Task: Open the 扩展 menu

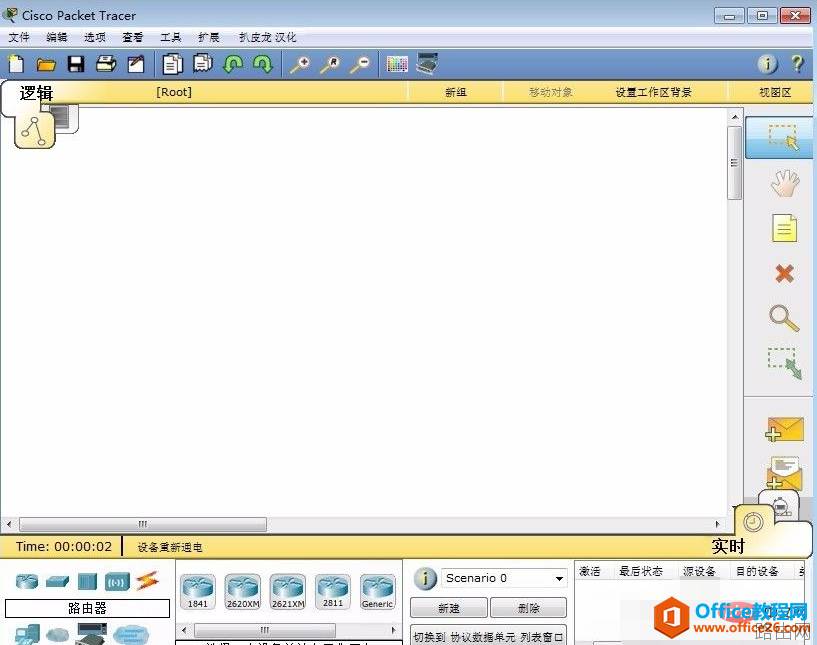Action: click(209, 37)
